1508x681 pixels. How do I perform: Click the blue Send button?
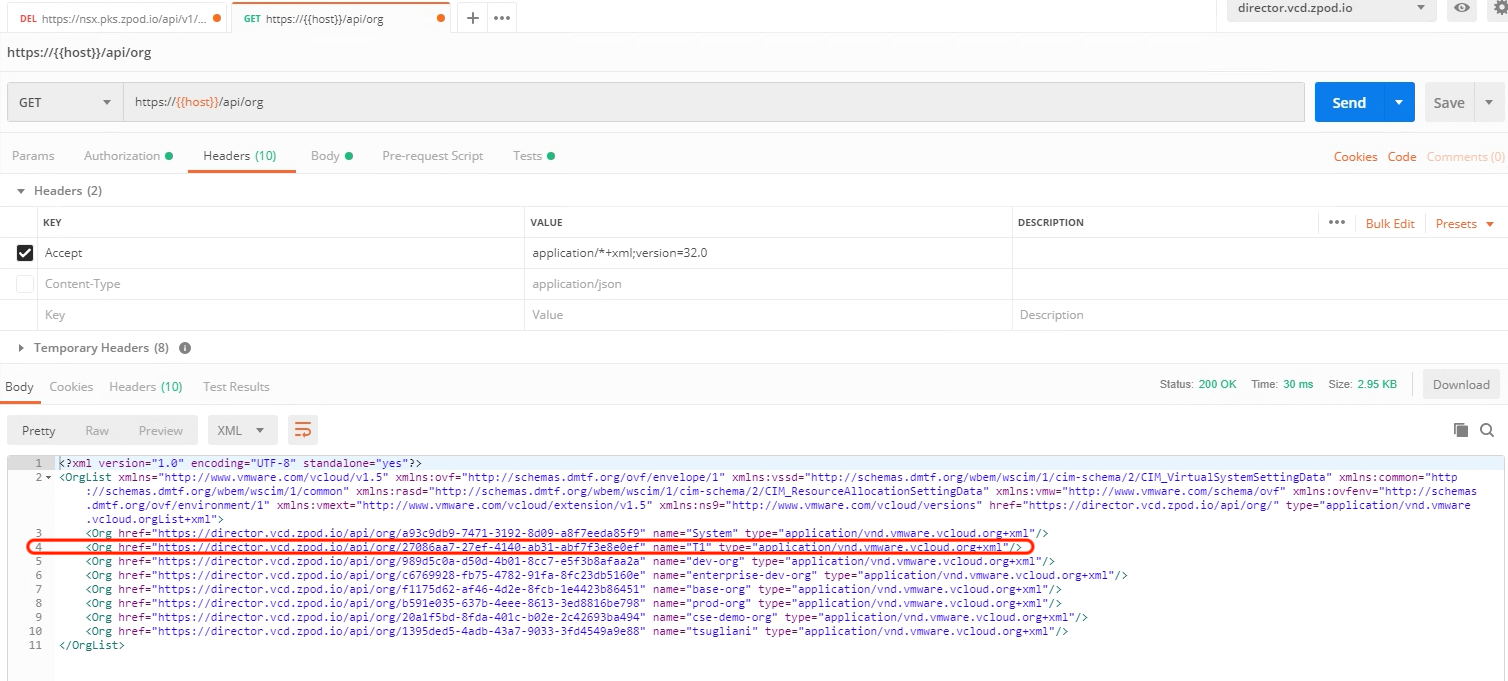[x=1348, y=102]
